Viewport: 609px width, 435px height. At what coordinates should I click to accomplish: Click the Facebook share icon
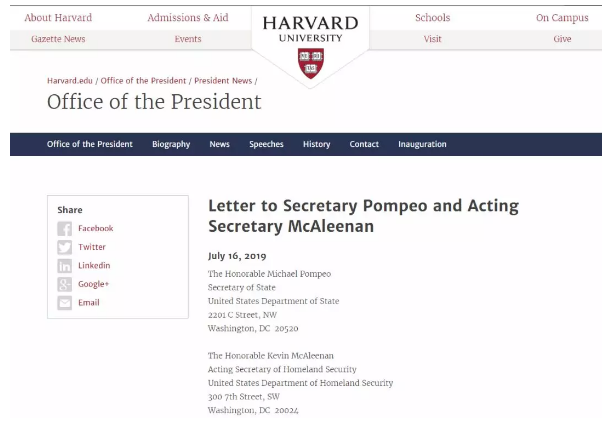click(65, 229)
